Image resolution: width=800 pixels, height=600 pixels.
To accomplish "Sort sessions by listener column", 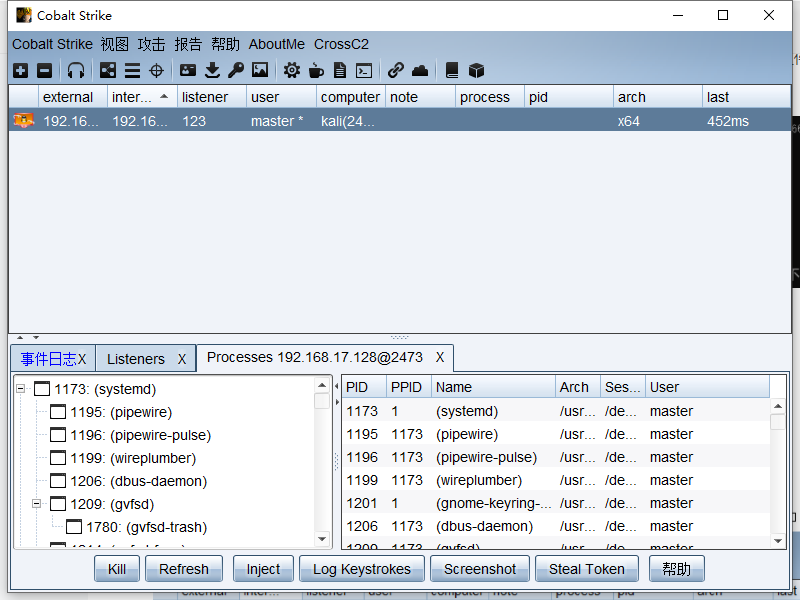I will pos(212,96).
